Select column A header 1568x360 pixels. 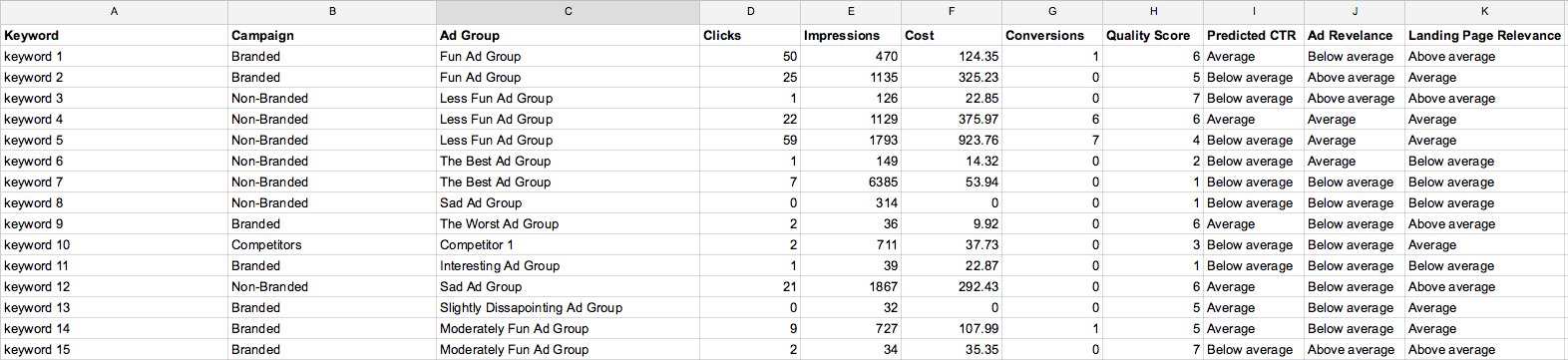(x=114, y=12)
